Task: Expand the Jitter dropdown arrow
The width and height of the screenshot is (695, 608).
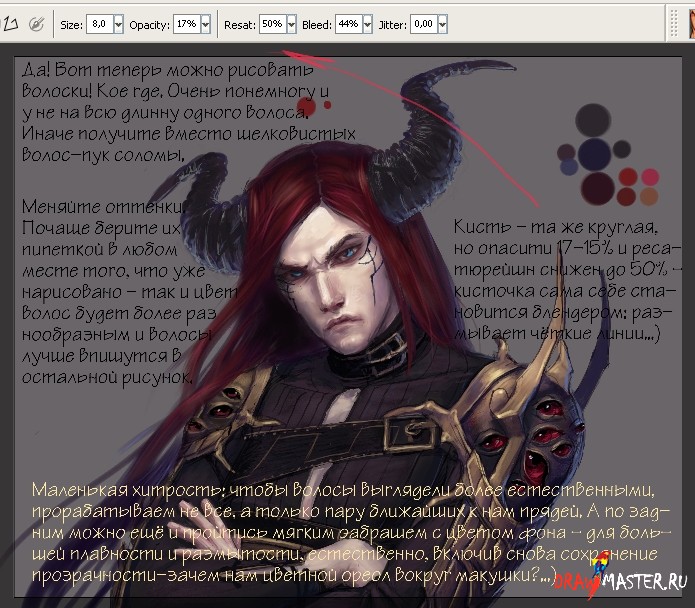Action: [x=442, y=24]
